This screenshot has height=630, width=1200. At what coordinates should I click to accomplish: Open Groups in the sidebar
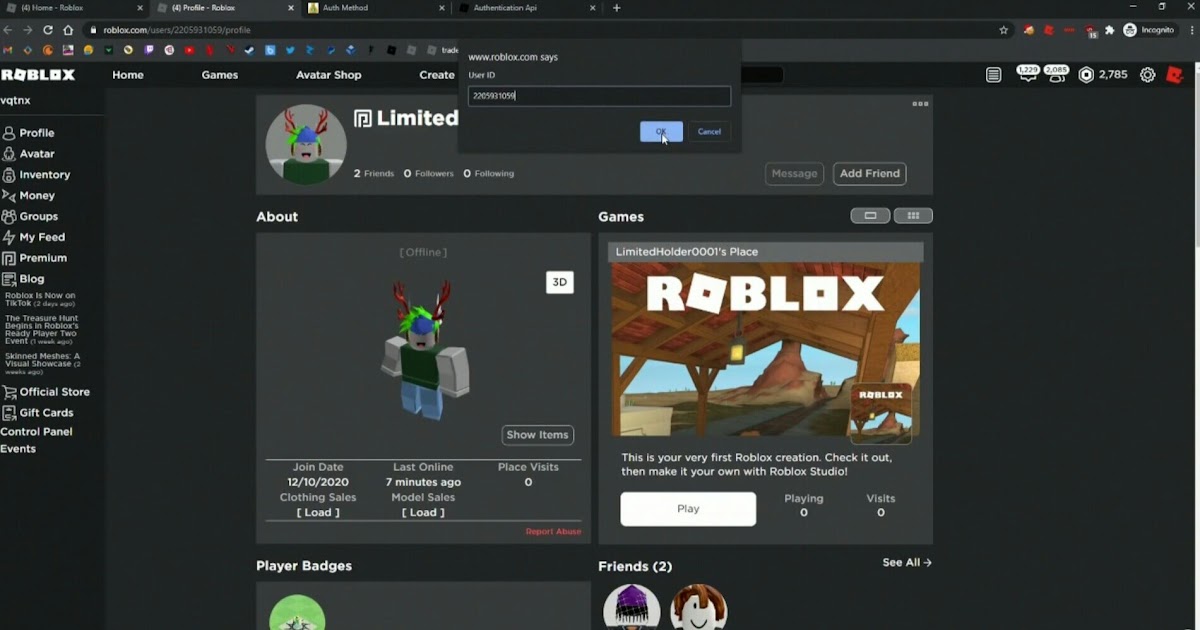pos(30,216)
